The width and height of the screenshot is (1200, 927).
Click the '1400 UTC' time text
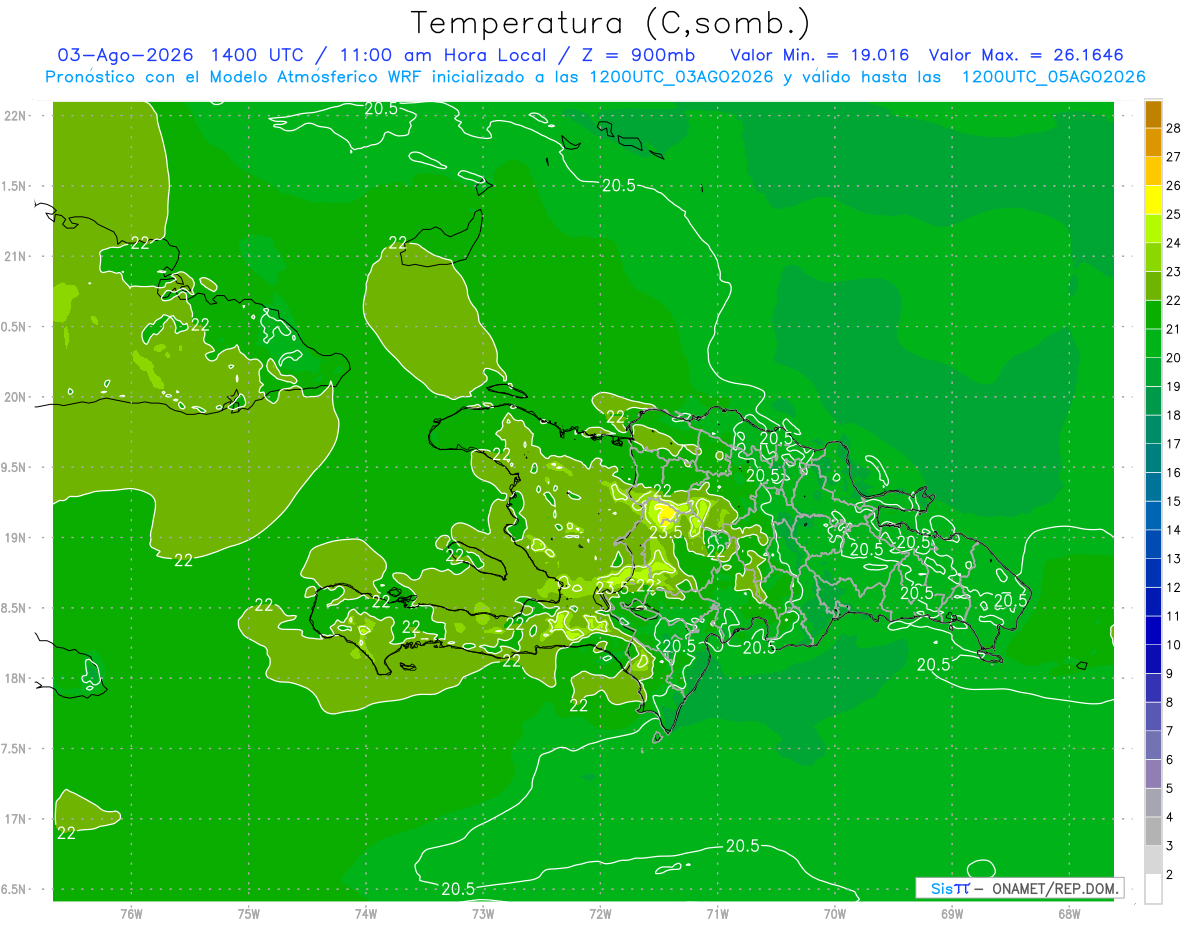coord(258,54)
